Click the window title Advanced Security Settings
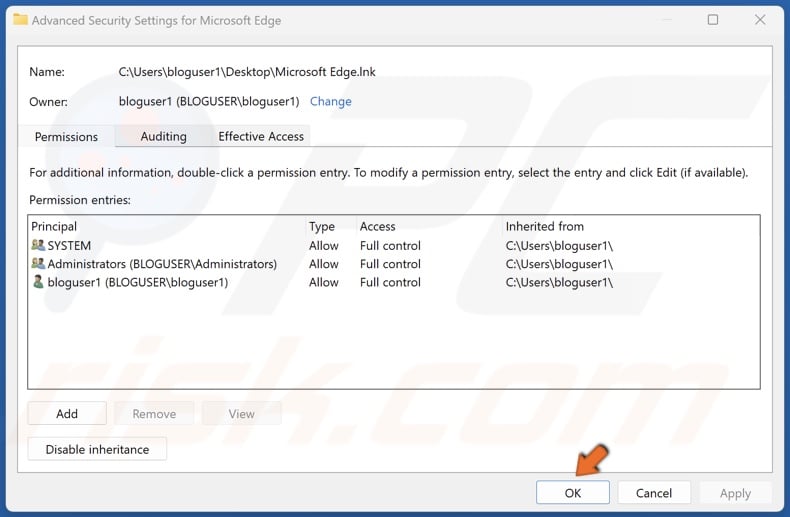 click(x=156, y=20)
